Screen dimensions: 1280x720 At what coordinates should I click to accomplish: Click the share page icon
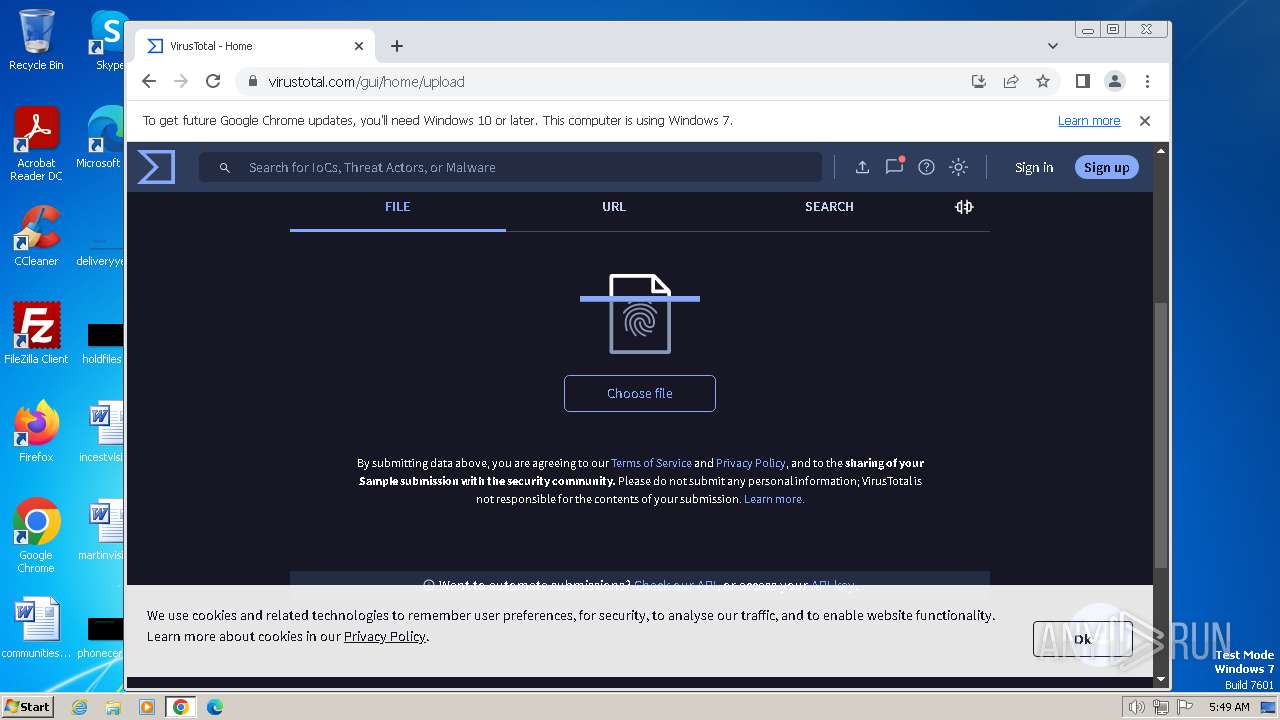click(x=1011, y=81)
